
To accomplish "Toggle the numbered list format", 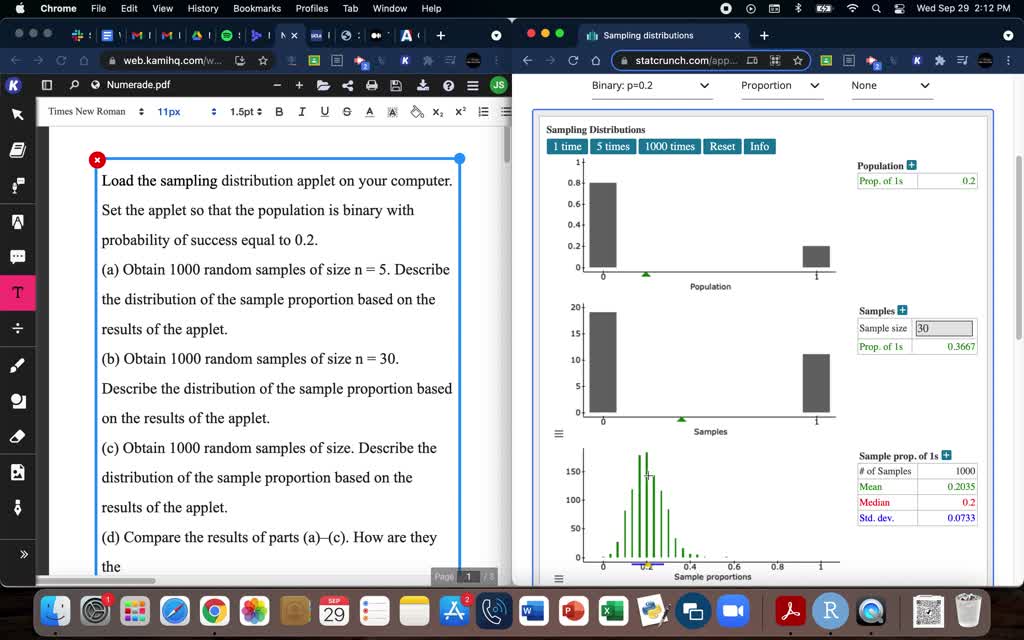I will [483, 112].
